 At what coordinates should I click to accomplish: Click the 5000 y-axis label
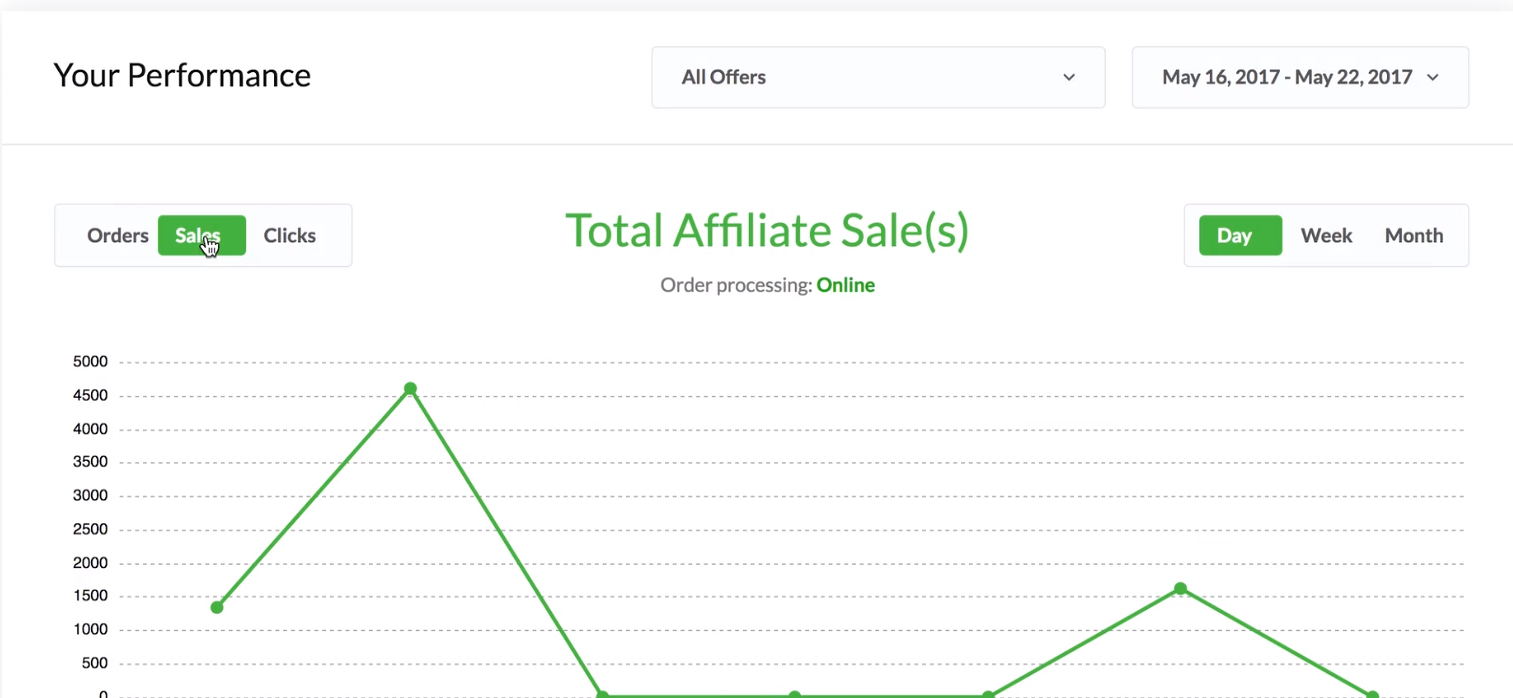[90, 362]
